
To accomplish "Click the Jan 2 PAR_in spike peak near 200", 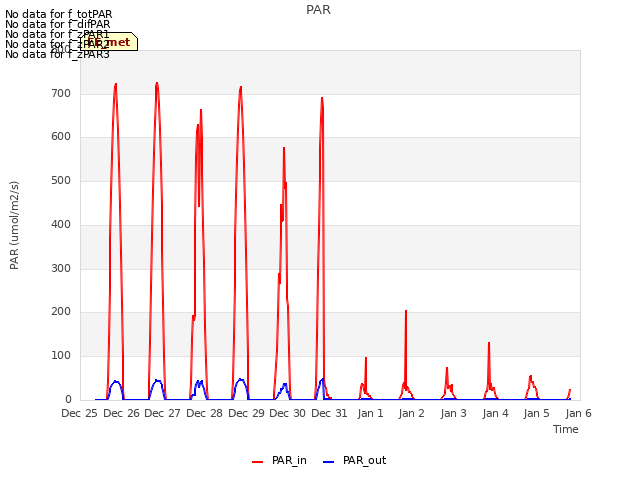I will pyautogui.click(x=406, y=312).
